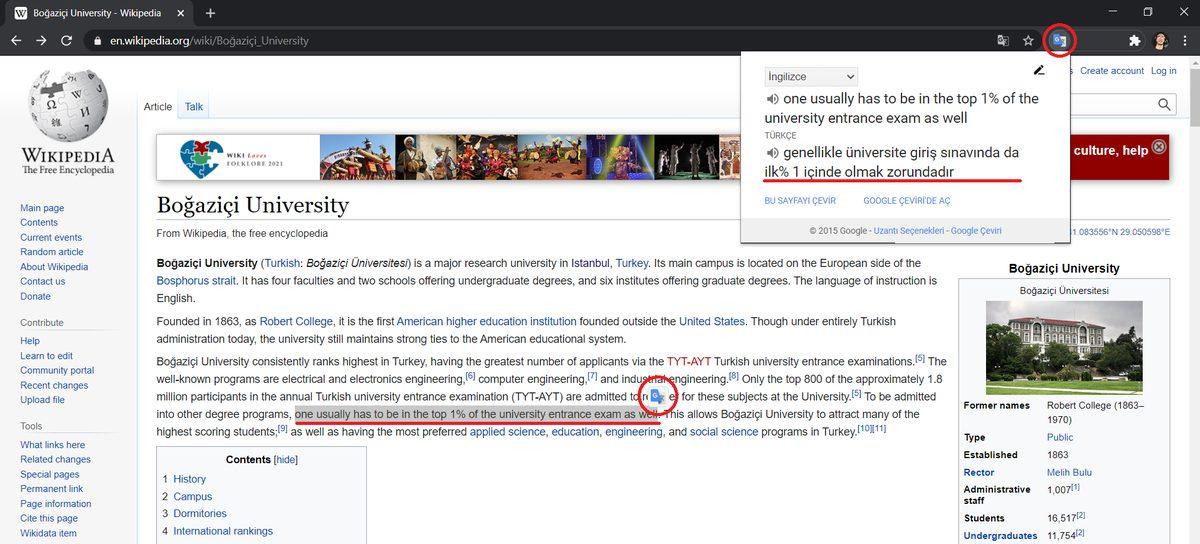Jump to Campus section in Contents
1200x544 pixels.
[x=192, y=496]
